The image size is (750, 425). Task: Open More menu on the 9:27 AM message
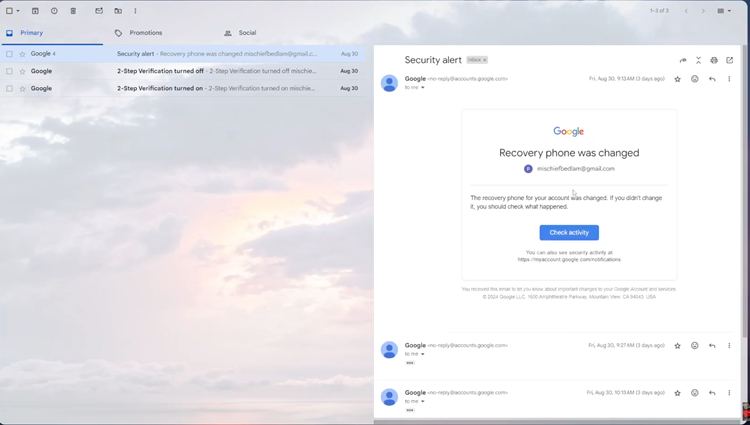tap(729, 346)
